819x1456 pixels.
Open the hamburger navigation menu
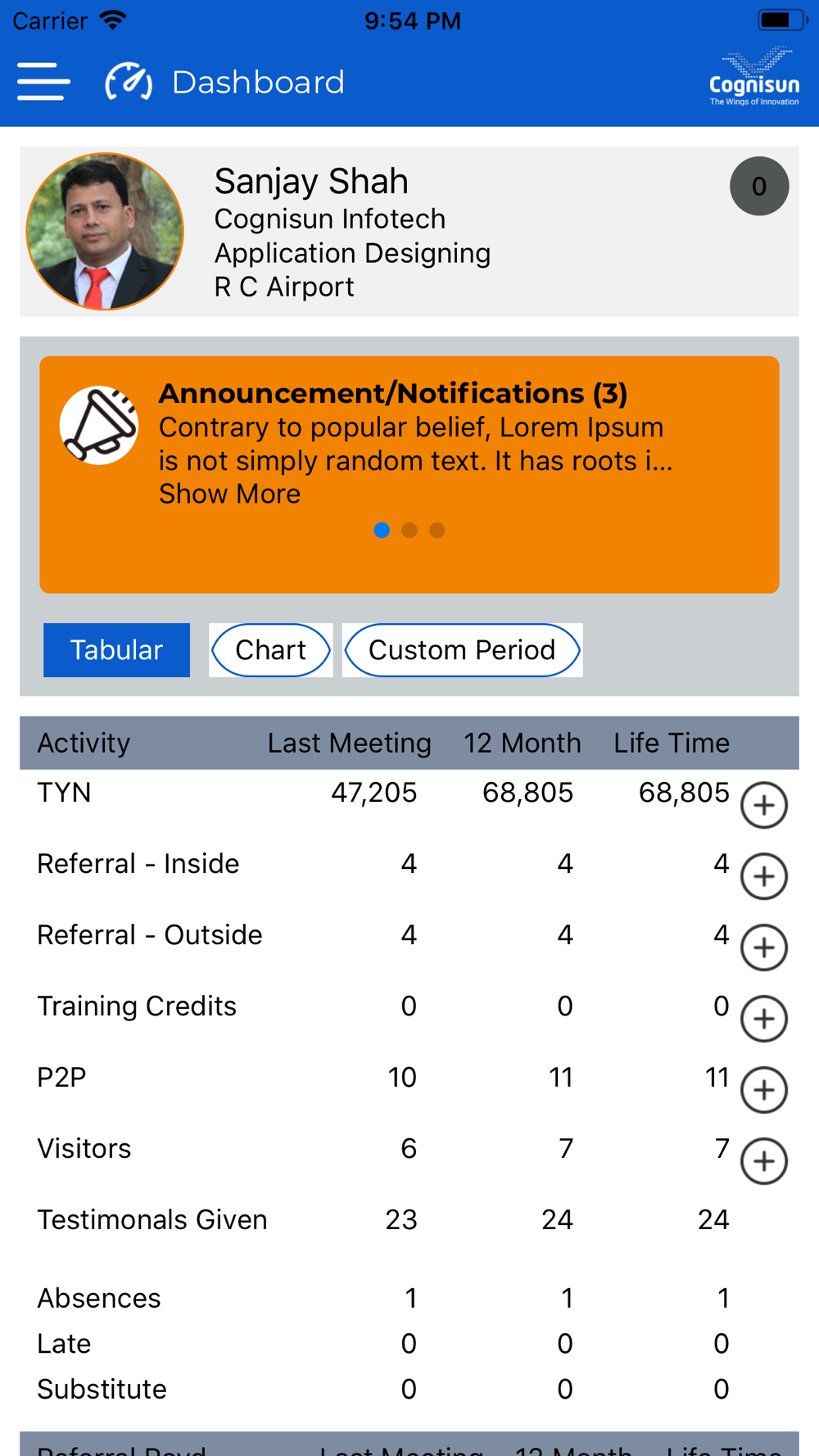[43, 82]
